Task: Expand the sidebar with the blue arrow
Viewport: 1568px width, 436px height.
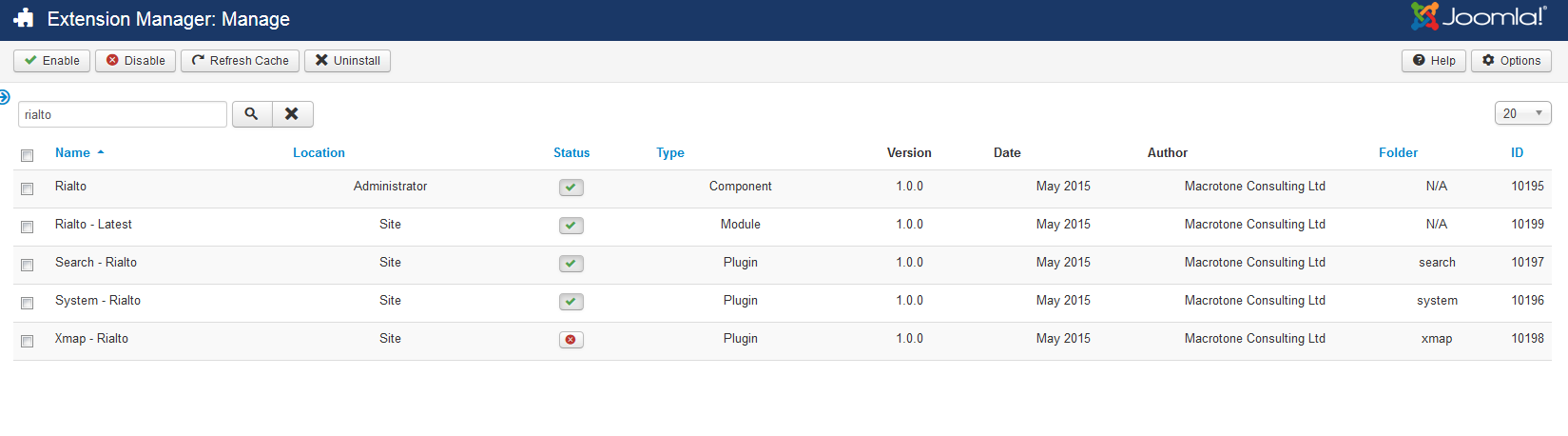Action: click(x=5, y=97)
